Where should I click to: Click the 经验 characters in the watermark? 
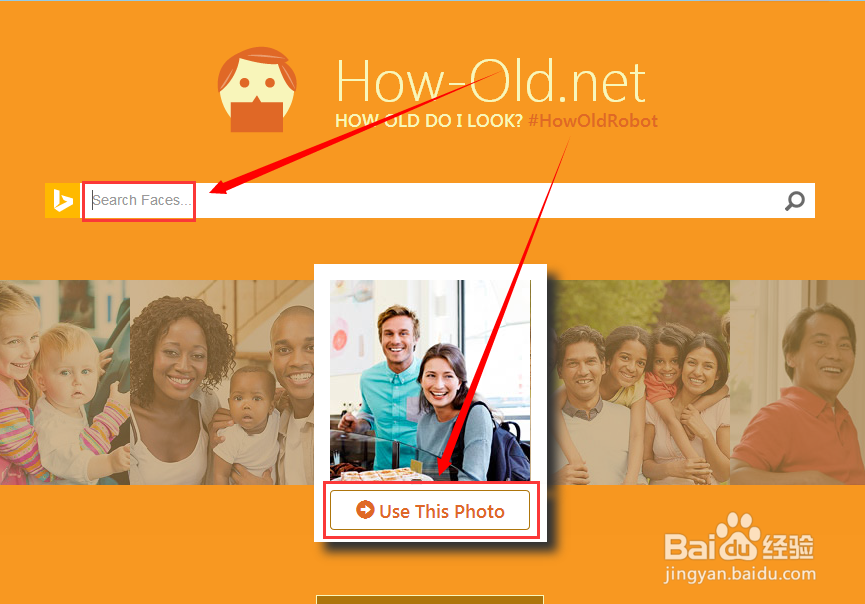[788, 547]
